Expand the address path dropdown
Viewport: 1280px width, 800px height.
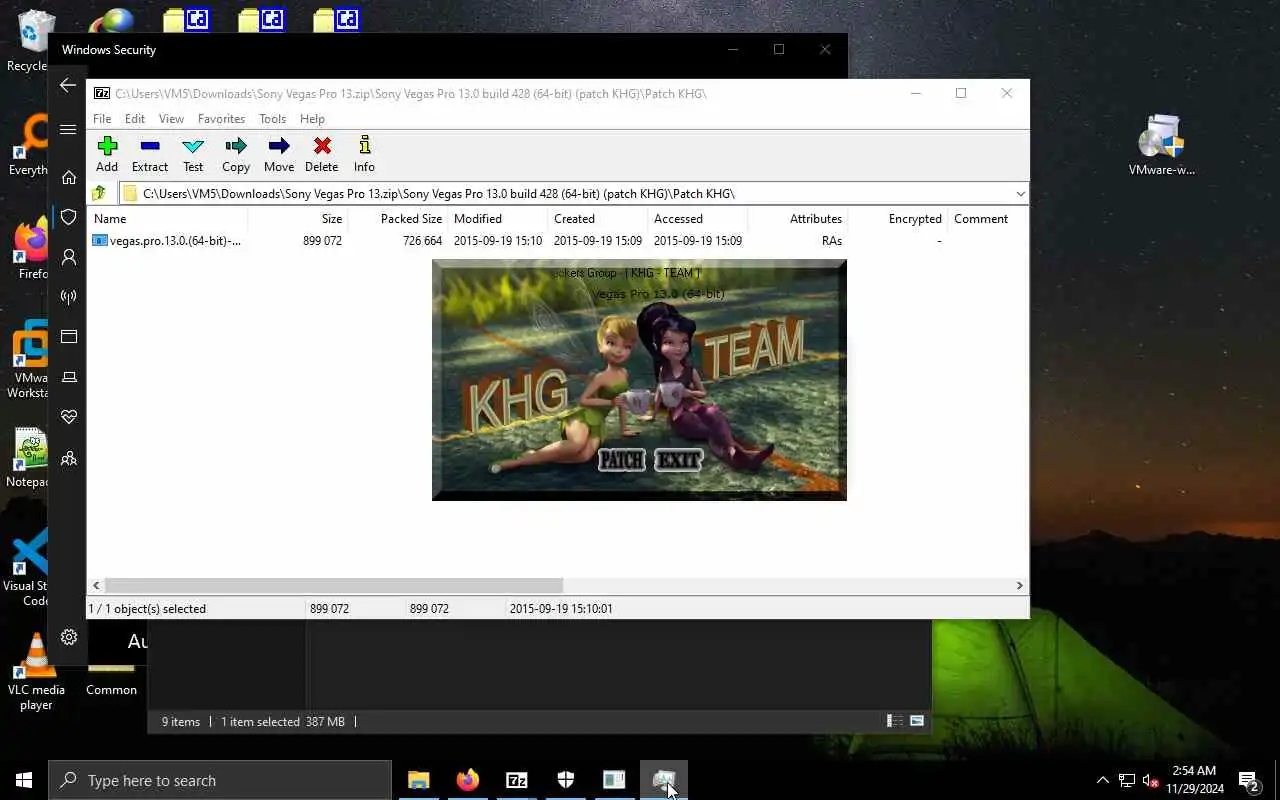coord(1019,194)
